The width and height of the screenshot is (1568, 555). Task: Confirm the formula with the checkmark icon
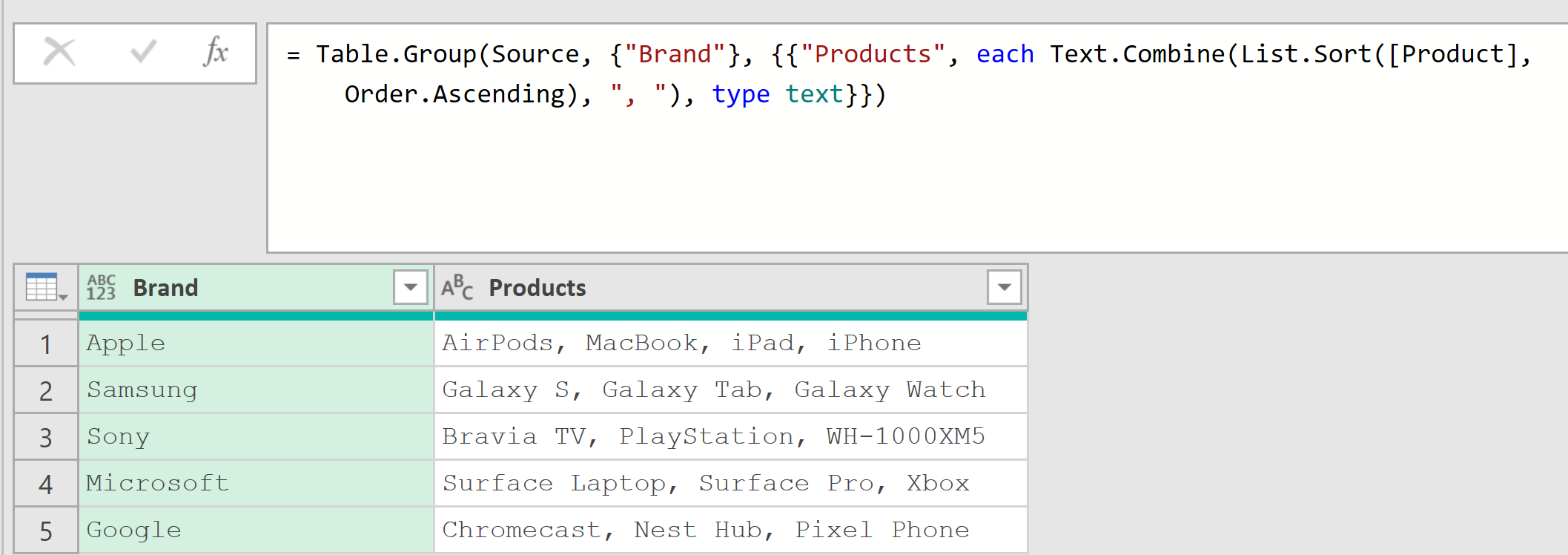pyautogui.click(x=143, y=52)
